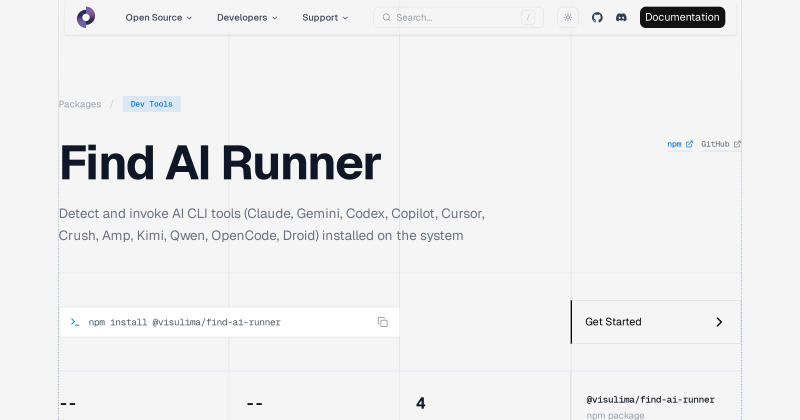Open the Support dropdown menu
The image size is (800, 420).
tap(325, 17)
